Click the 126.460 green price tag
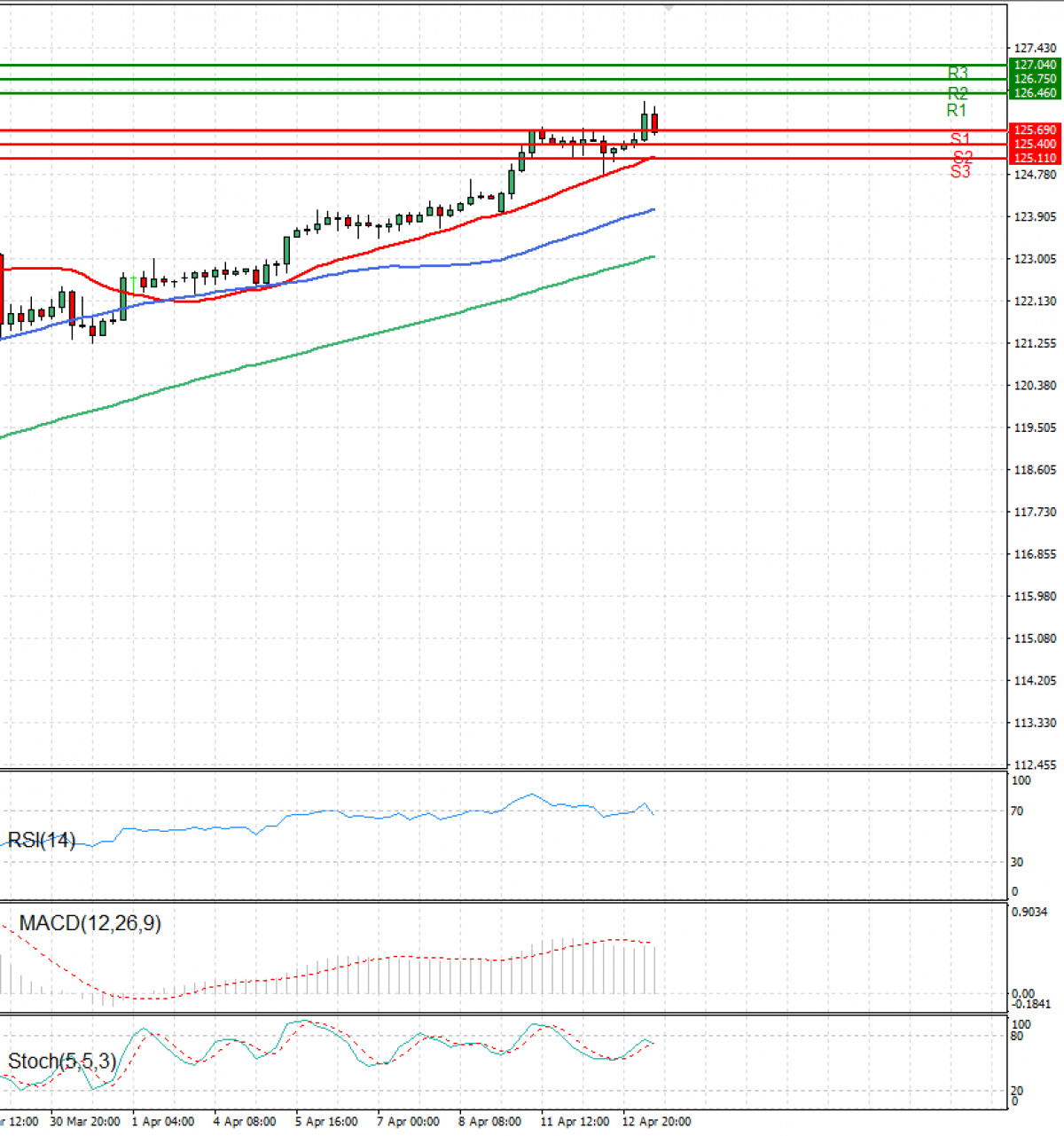The height and width of the screenshot is (1136, 1064). [x=1035, y=93]
